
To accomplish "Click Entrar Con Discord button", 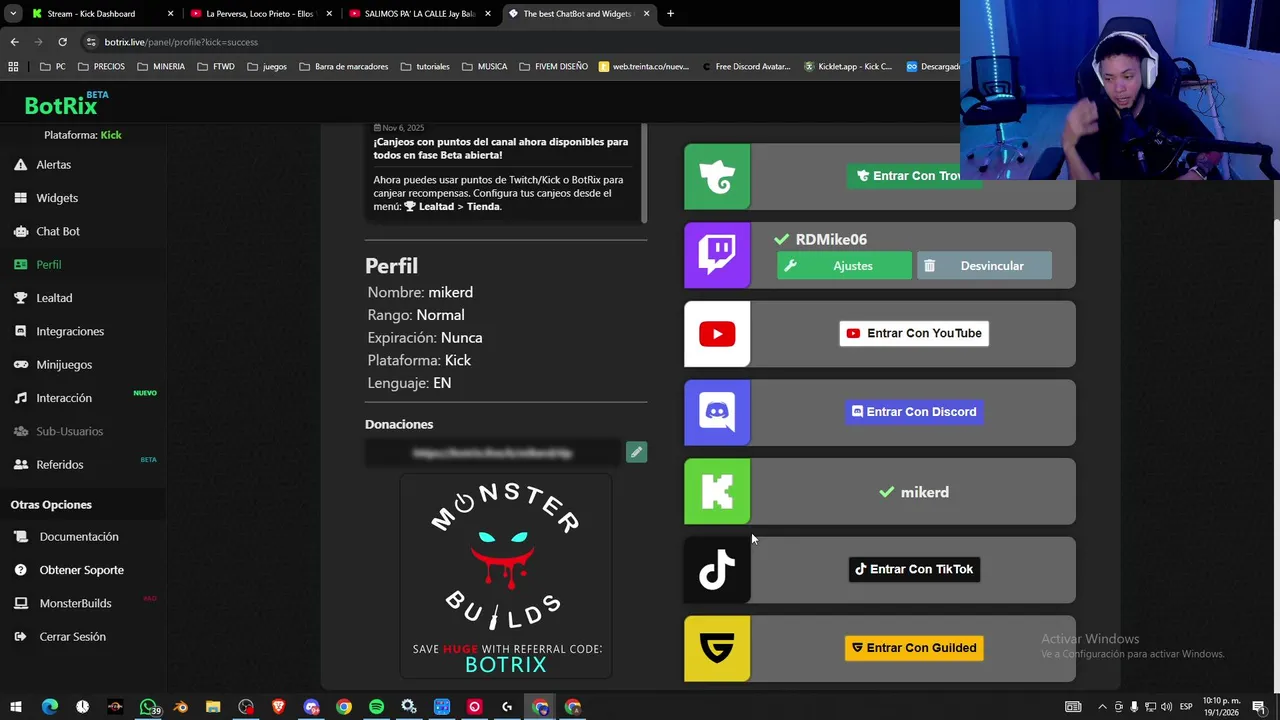I will pos(914,412).
